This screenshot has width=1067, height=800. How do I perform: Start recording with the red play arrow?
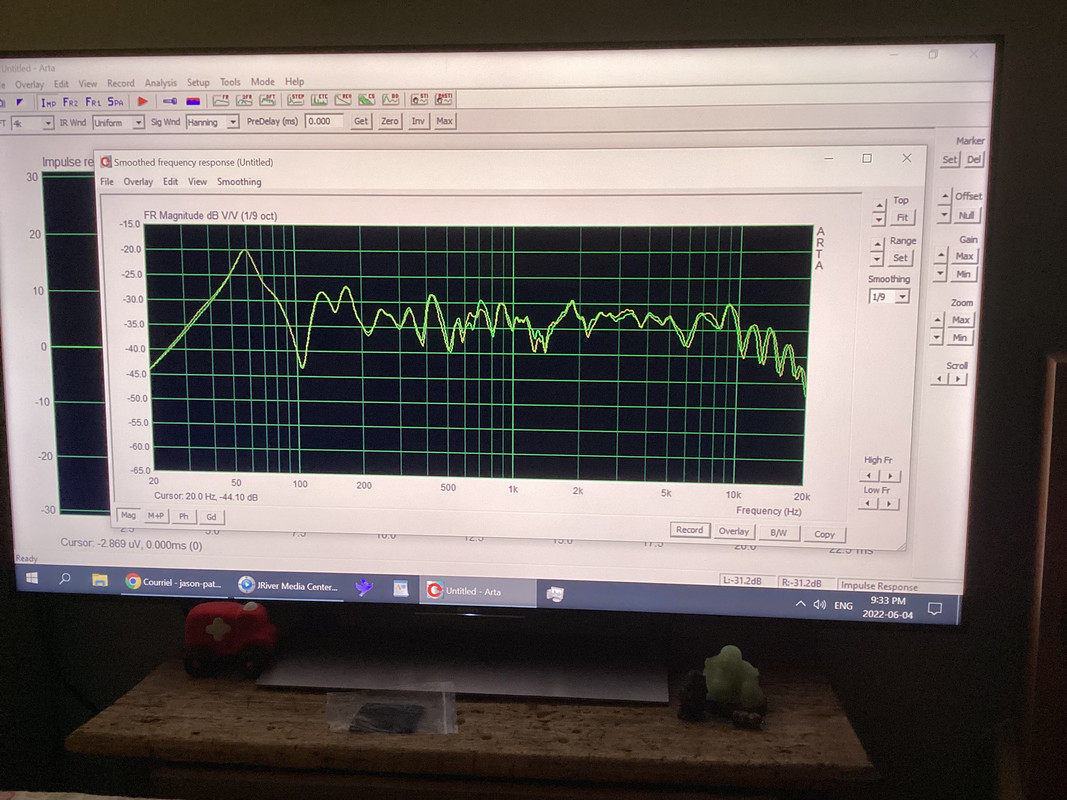142,101
